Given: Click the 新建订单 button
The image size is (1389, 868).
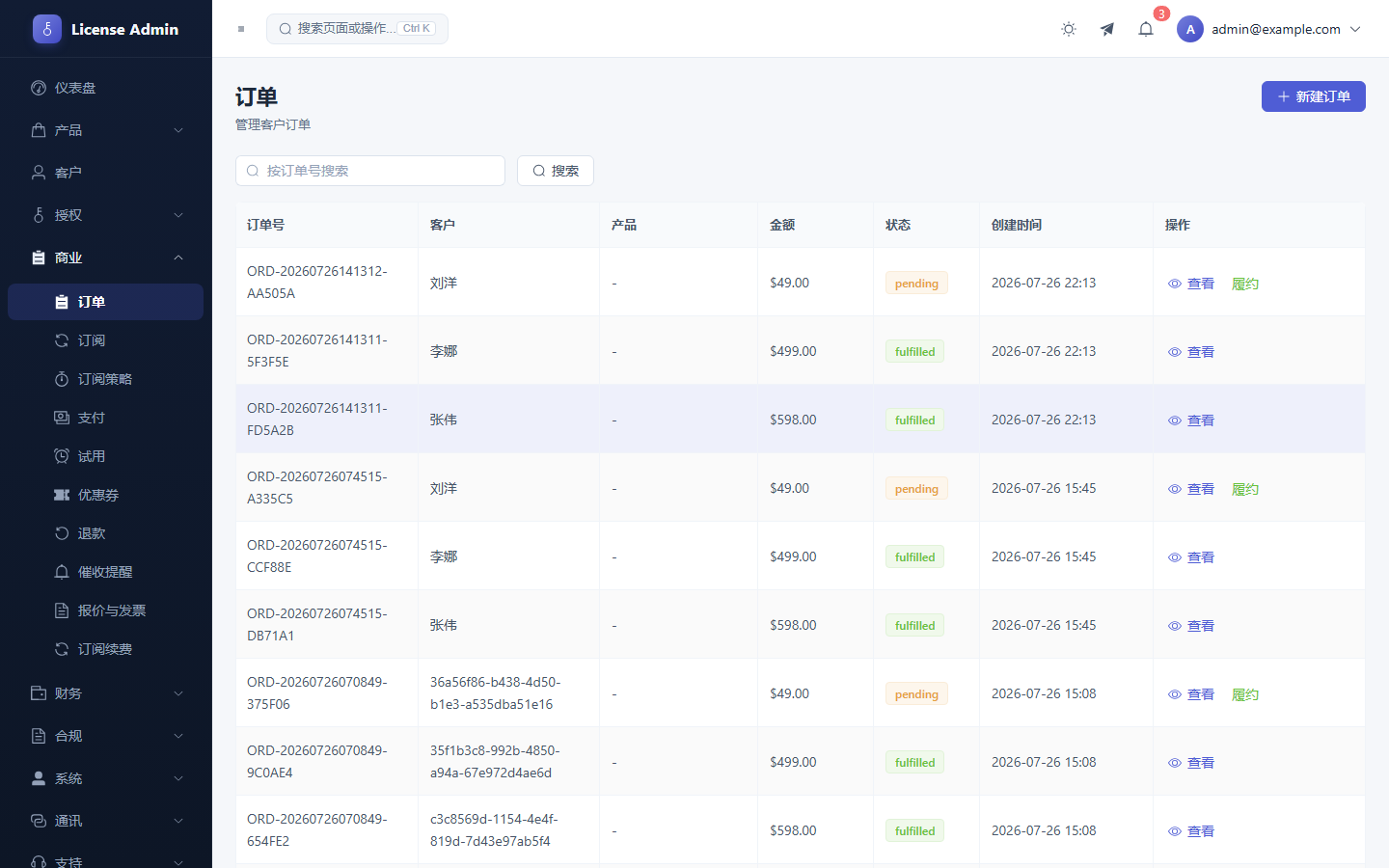Looking at the screenshot, I should coord(1314,96).
